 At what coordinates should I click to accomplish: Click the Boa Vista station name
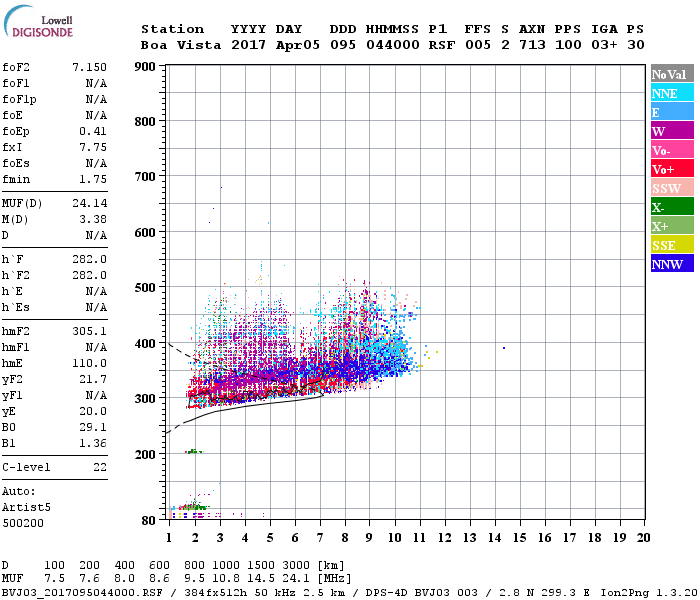181,45
